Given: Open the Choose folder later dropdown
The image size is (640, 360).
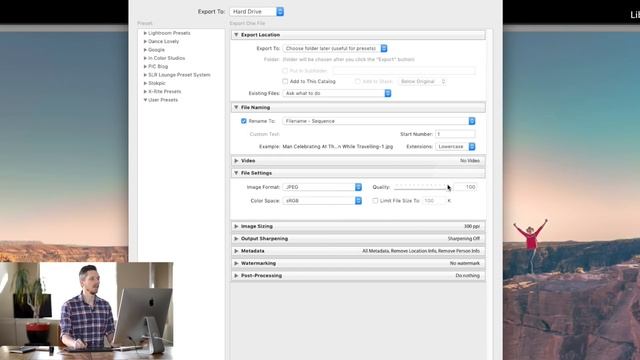Looking at the screenshot, I should (335, 49).
